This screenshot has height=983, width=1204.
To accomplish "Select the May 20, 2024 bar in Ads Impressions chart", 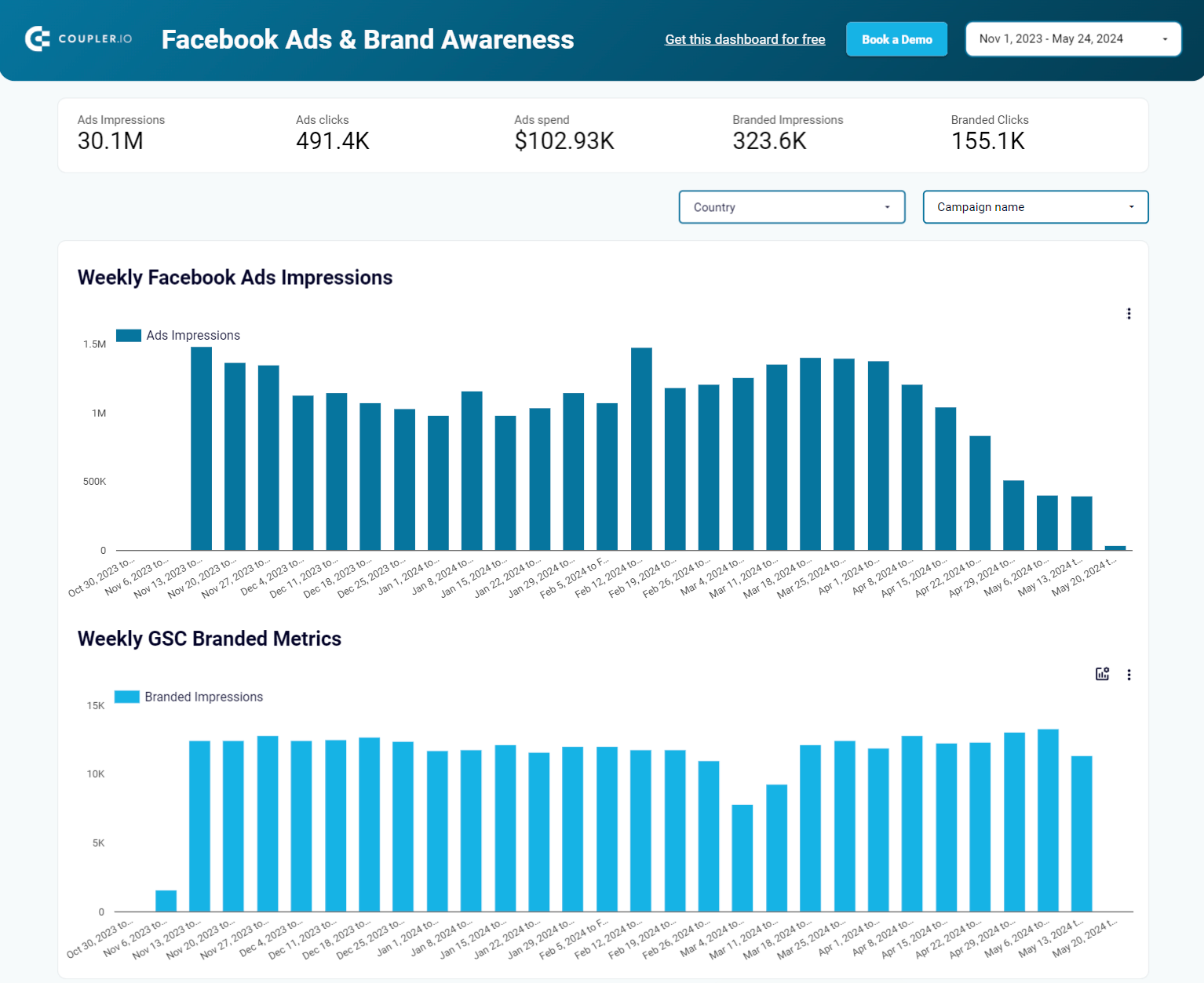I will (x=1115, y=548).
